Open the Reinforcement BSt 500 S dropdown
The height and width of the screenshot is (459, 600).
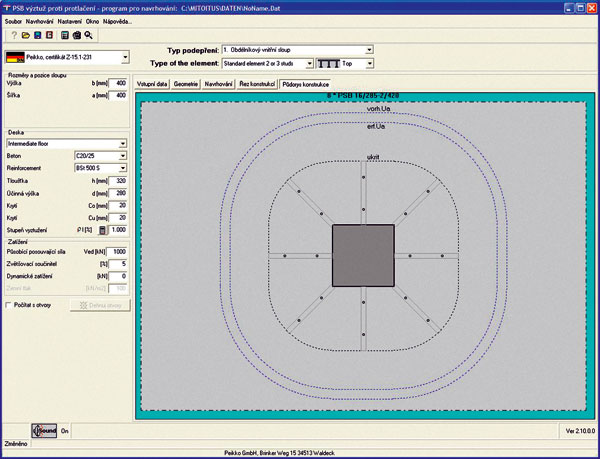[123, 170]
